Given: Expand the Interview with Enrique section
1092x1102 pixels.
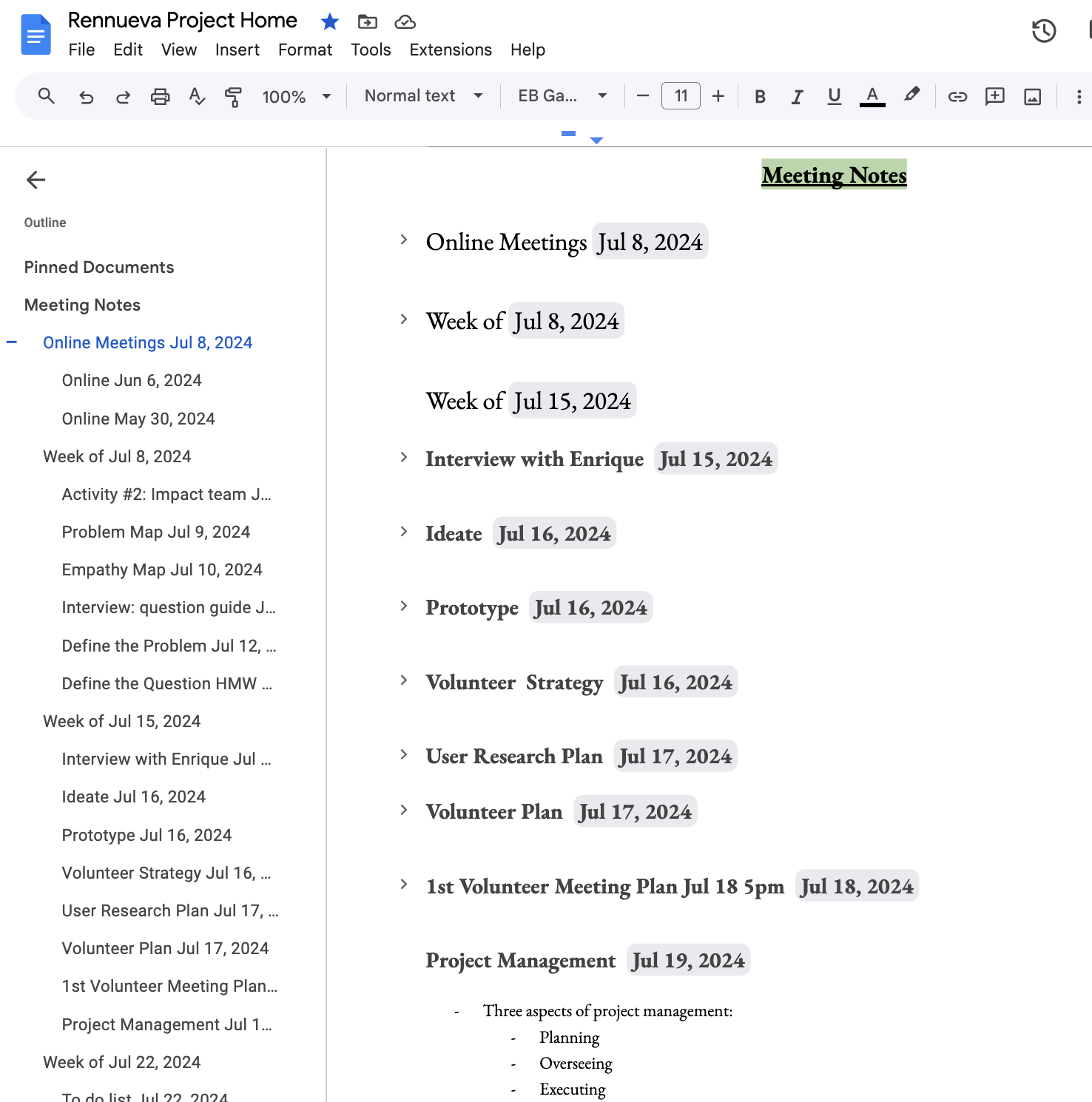Looking at the screenshot, I should pos(404,457).
